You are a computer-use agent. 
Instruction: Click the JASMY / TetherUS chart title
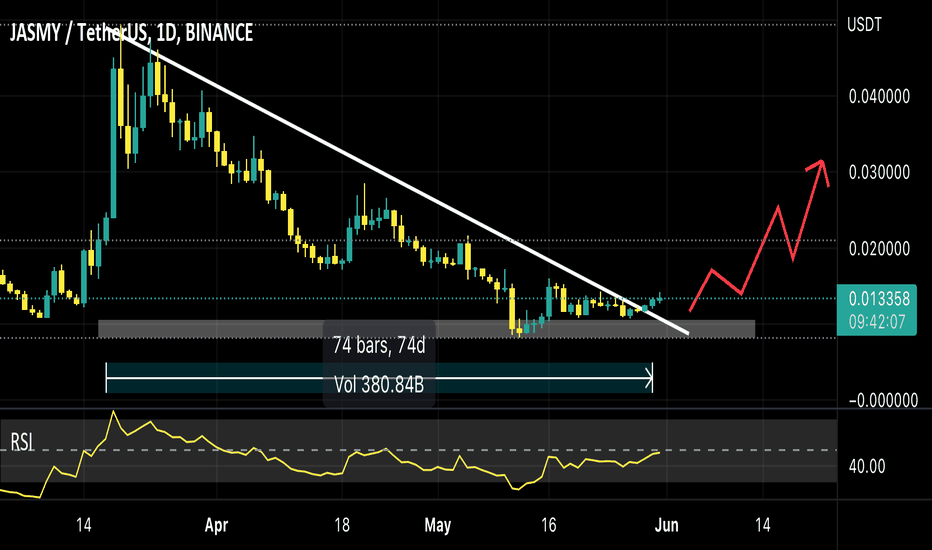coord(131,33)
